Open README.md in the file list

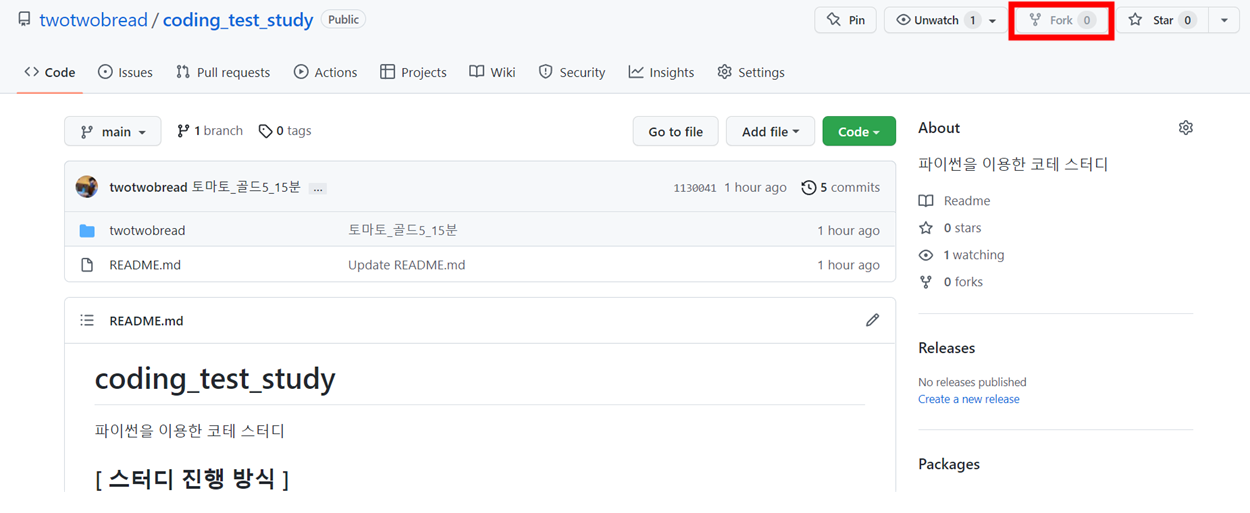tap(145, 265)
